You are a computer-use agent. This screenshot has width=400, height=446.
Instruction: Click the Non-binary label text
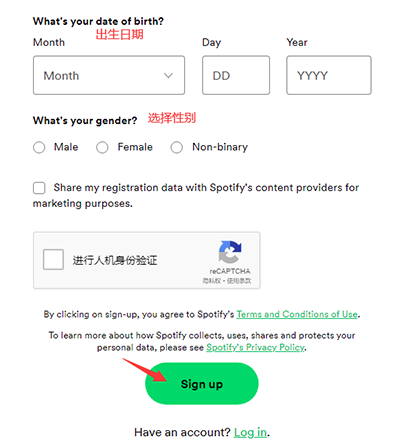(220, 147)
